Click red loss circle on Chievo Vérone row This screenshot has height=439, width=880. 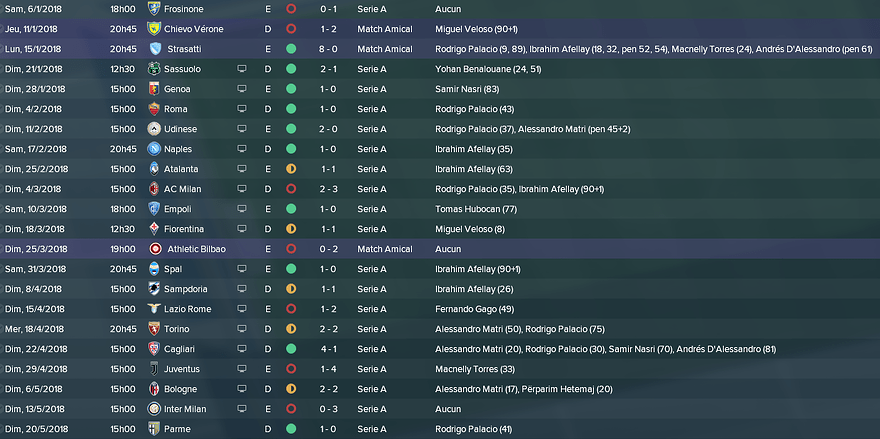291,28
